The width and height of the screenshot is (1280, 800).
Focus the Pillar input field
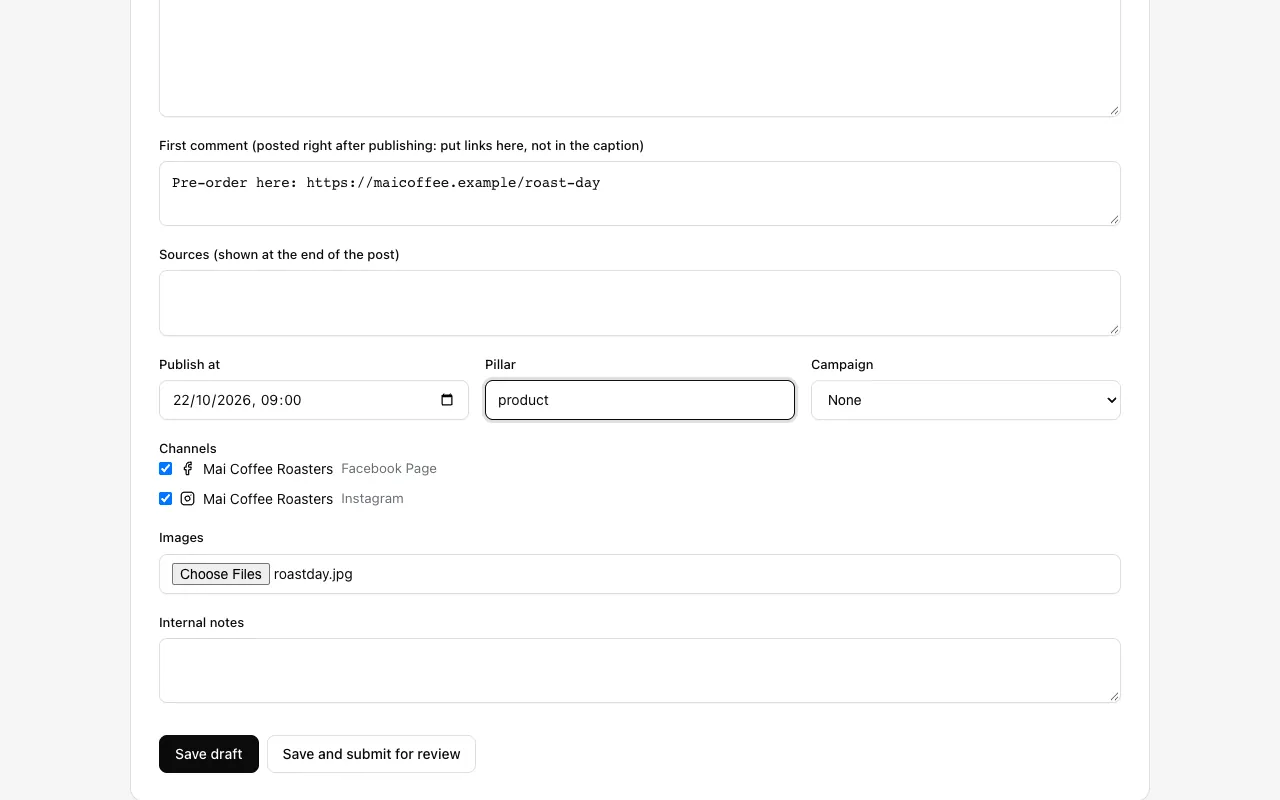(640, 400)
